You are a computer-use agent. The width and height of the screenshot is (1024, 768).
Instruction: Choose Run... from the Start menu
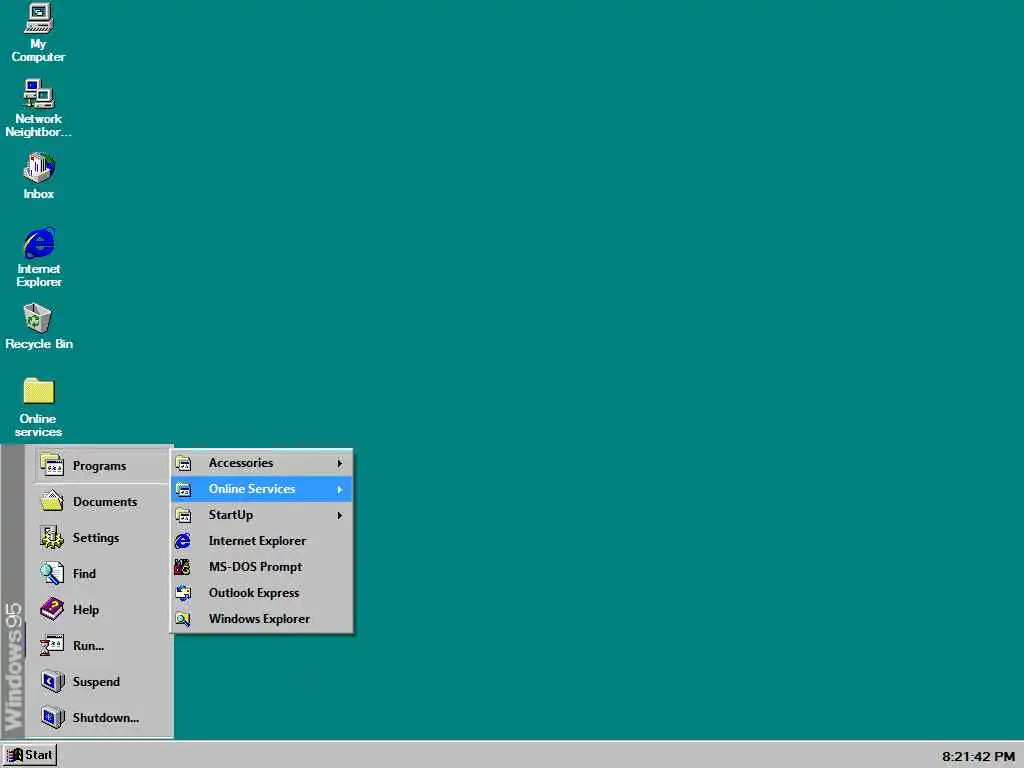coord(103,645)
